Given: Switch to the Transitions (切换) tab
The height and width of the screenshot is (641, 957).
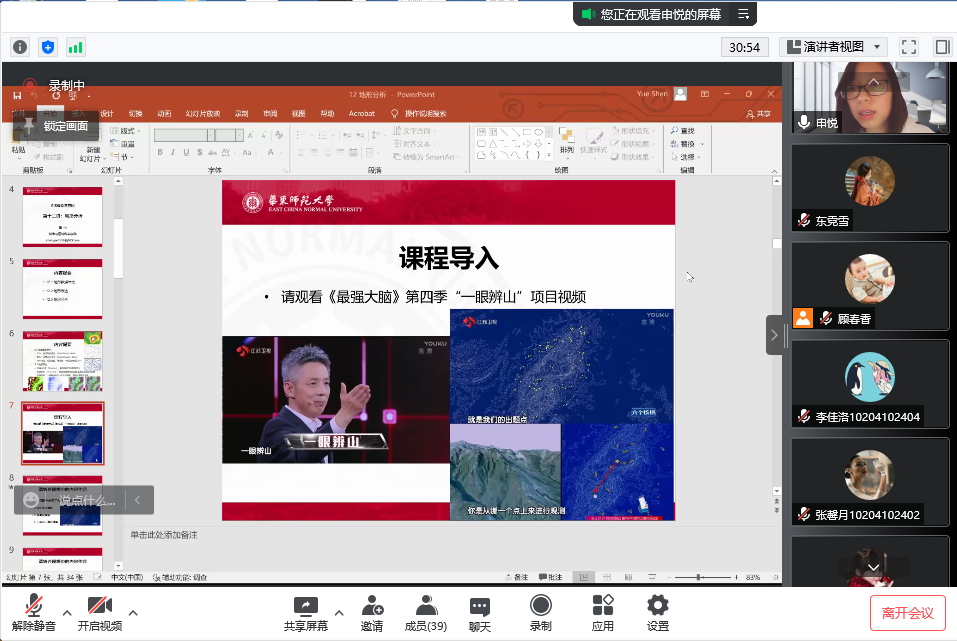Looking at the screenshot, I should click(x=135, y=114).
